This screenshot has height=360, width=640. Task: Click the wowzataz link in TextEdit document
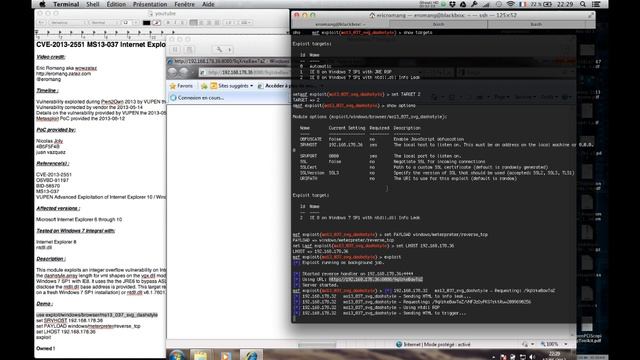tap(86, 68)
